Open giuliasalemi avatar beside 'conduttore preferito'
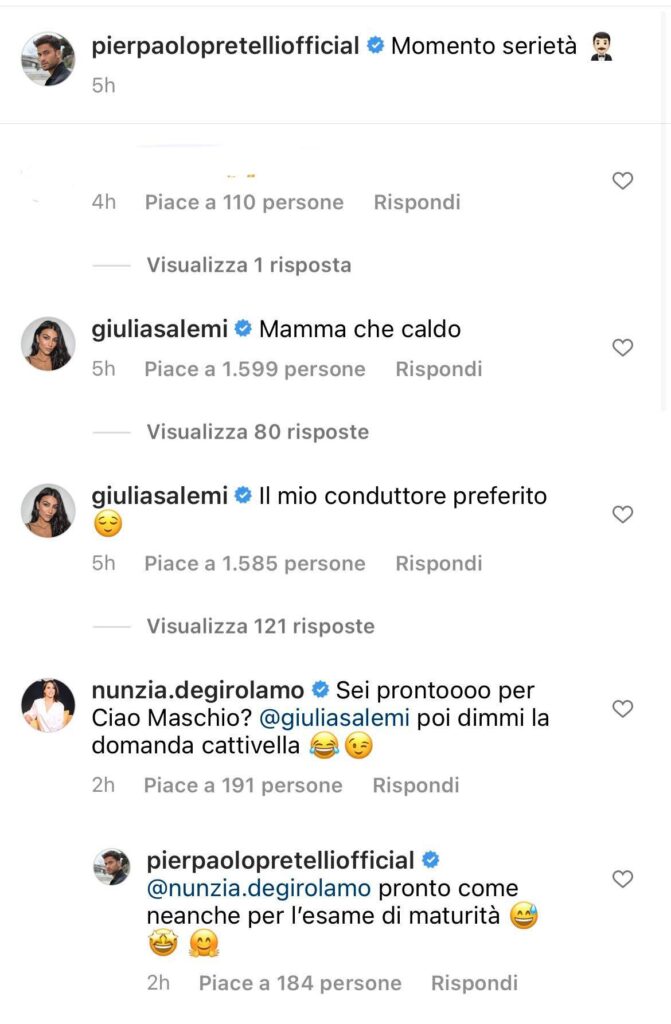The image size is (671, 1024). [x=48, y=511]
